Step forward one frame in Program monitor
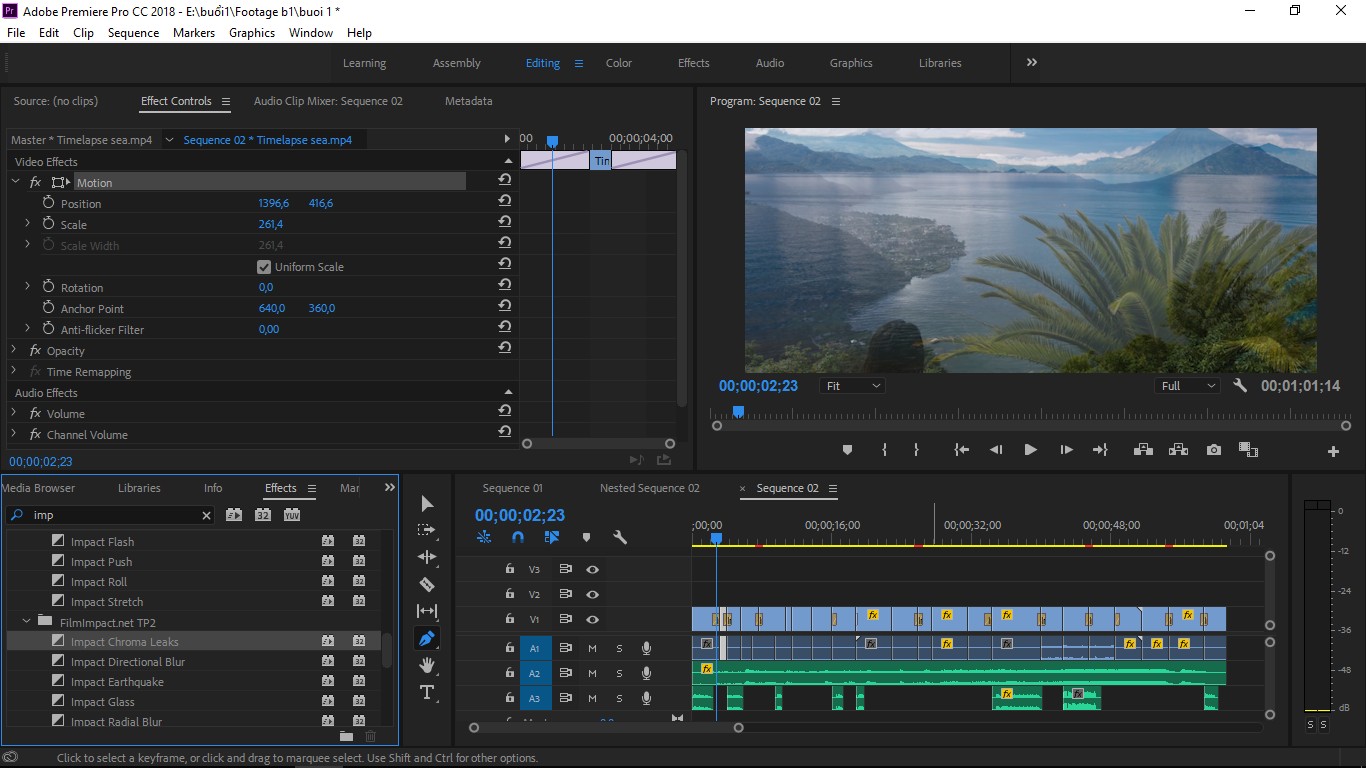1366x768 pixels. 1066,450
